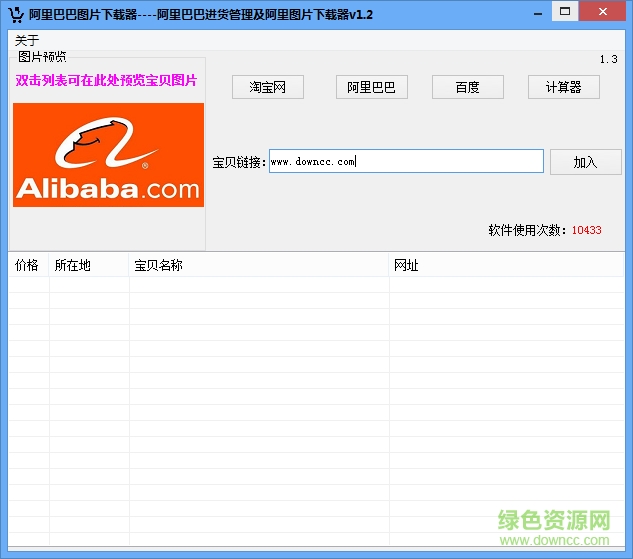Click the 淘宝网 button
633x559 pixels.
(x=268, y=87)
